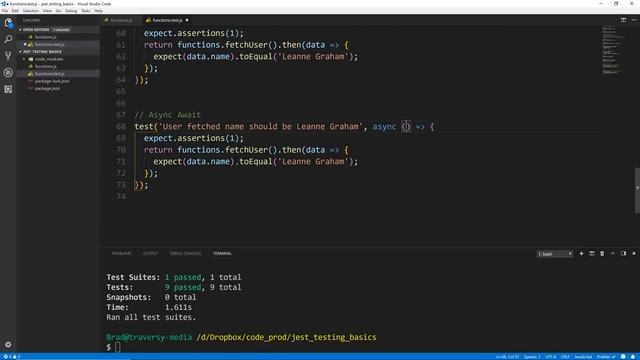Click the code minimap overview
Image resolution: width=640 pixels, height=360 pixels.
[612, 50]
